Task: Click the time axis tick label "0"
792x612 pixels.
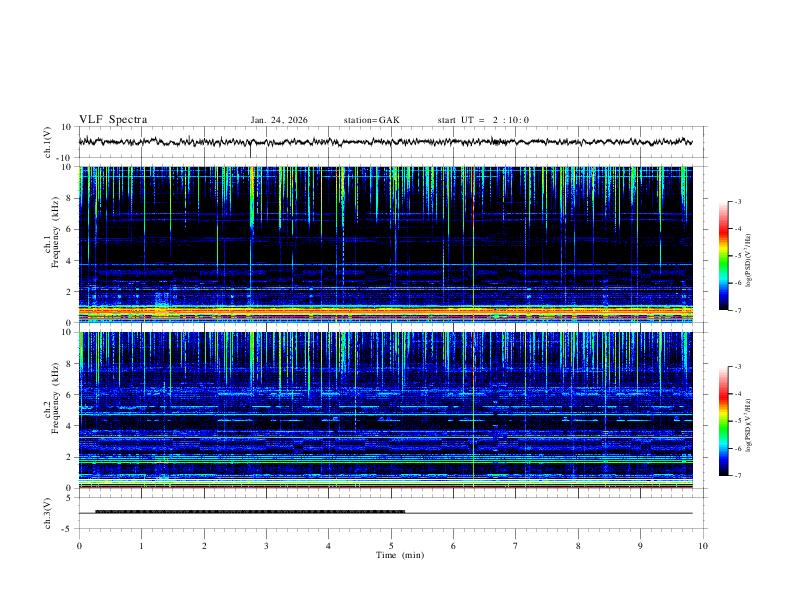Action: pyautogui.click(x=79, y=546)
